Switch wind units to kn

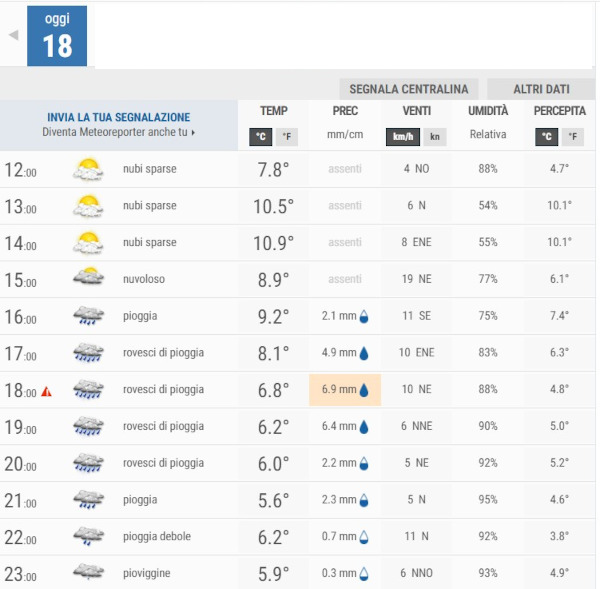(x=434, y=137)
